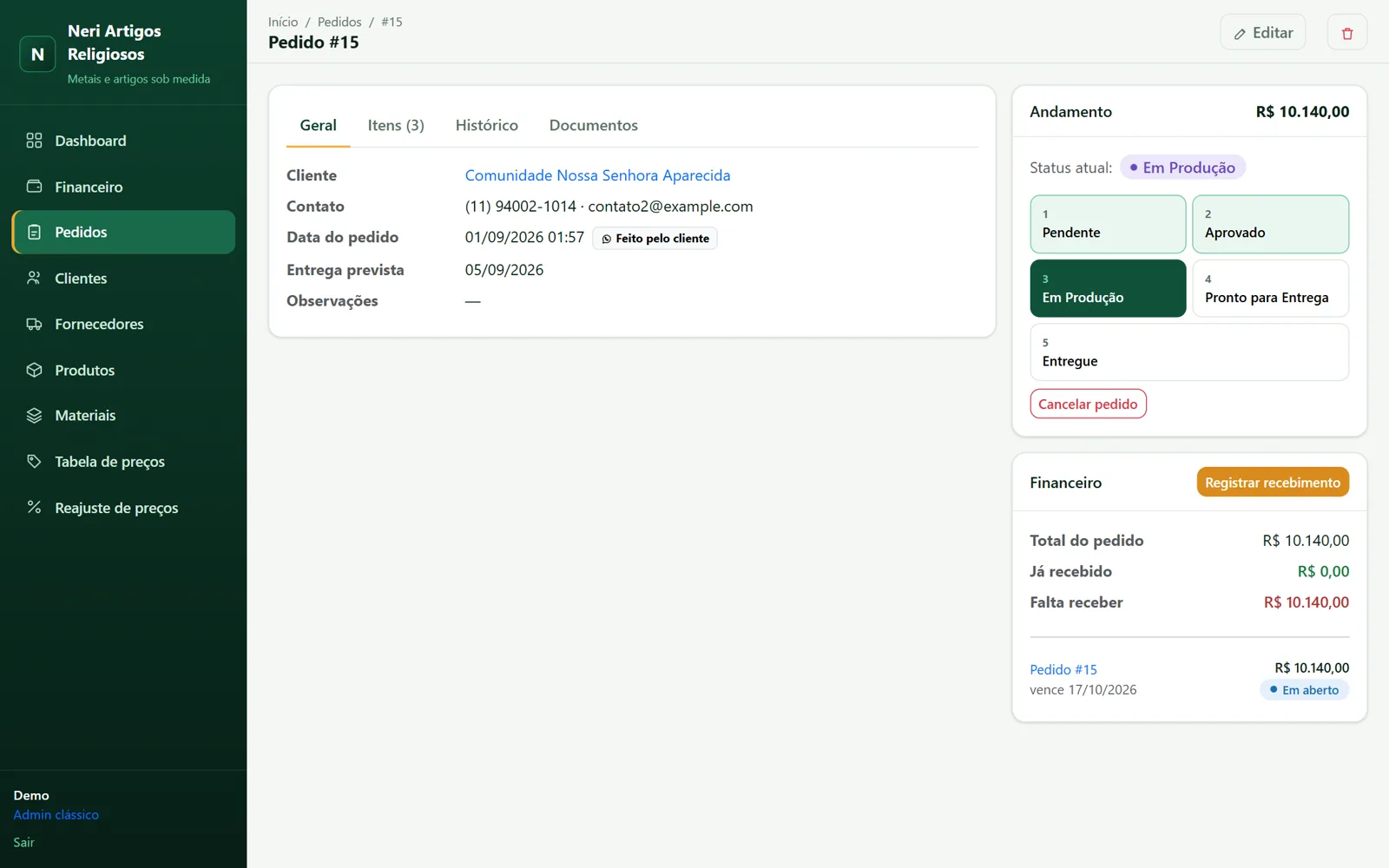
Task: Click the Em aberto status badge
Action: [1304, 690]
